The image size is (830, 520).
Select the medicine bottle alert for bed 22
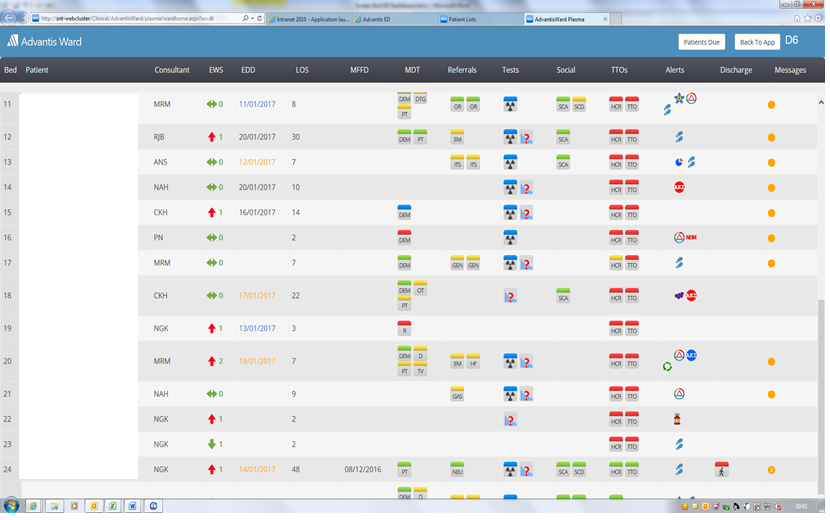[x=679, y=420]
